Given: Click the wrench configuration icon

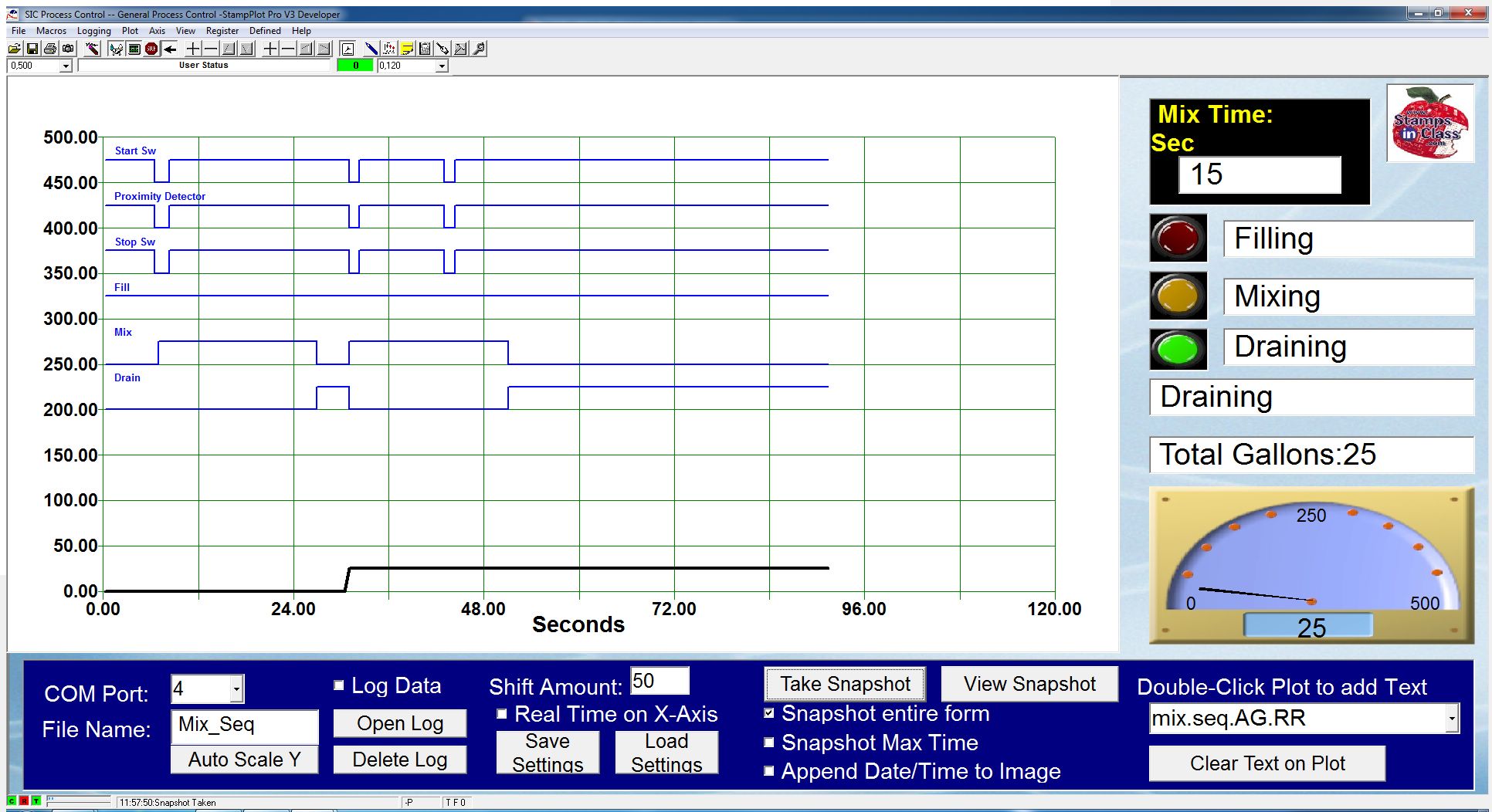Looking at the screenshot, I should coord(479,49).
